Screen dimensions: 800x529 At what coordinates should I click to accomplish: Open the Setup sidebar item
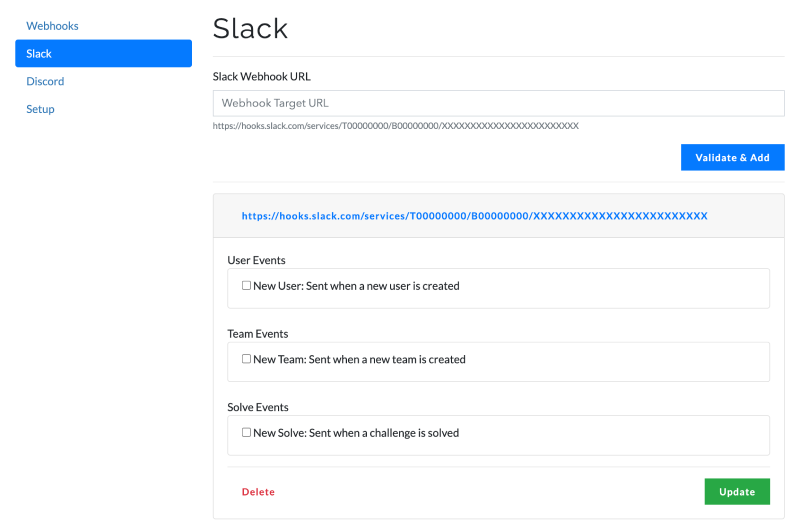[40, 109]
